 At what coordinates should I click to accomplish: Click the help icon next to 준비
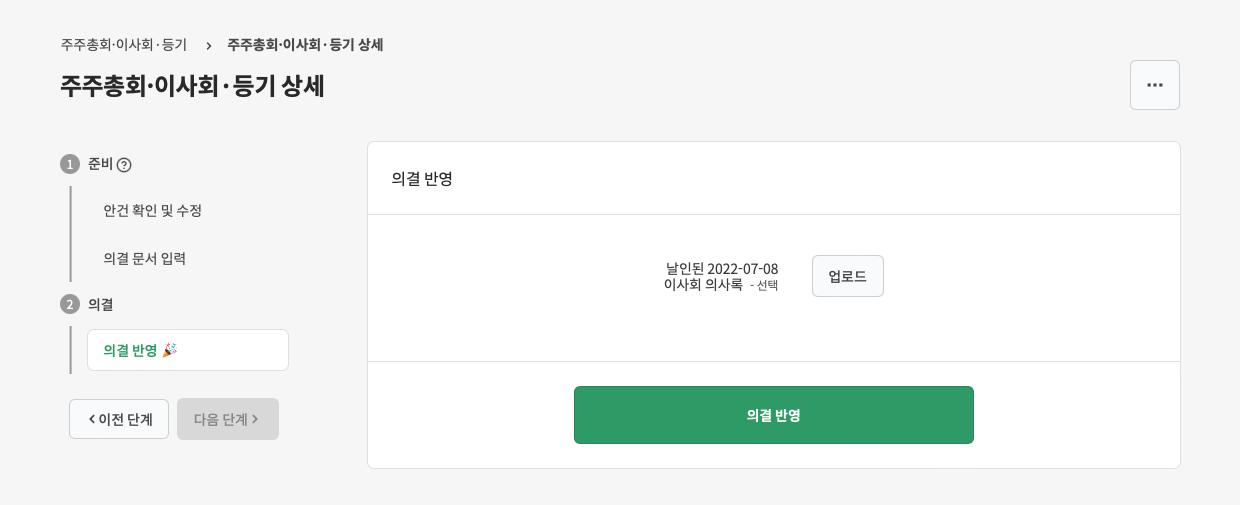pos(124,165)
